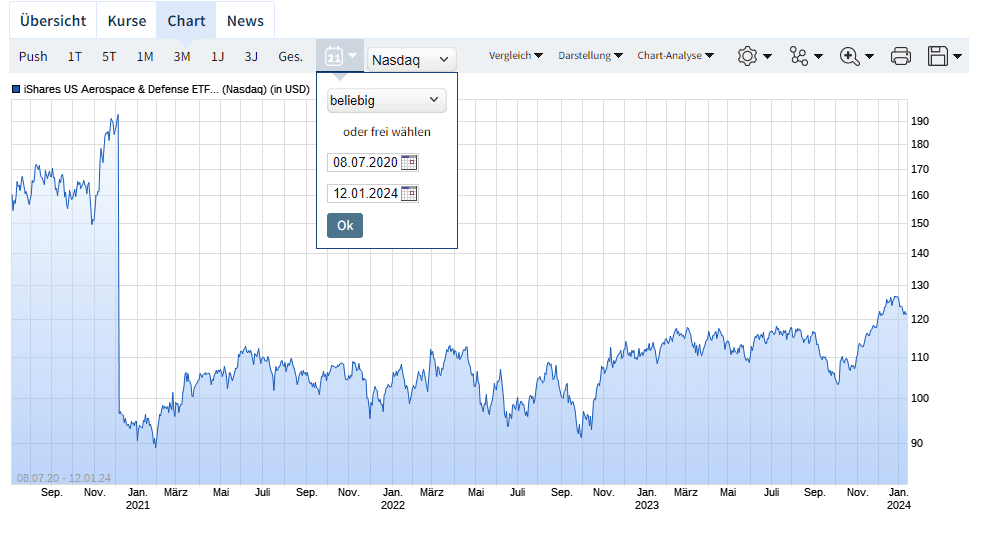Click the 'oder frei wählen' label
This screenshot has width=992, height=552.
387,132
